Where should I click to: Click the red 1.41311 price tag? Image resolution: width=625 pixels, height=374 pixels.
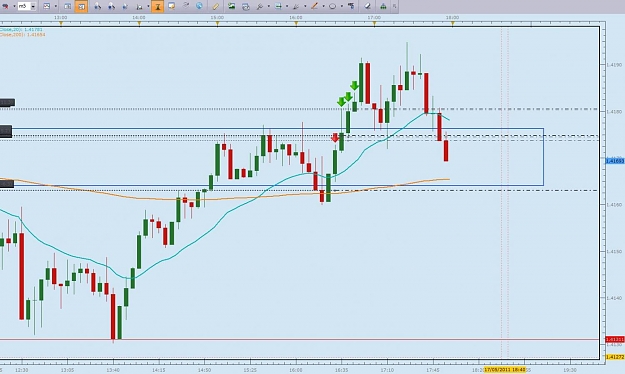[x=615, y=340]
